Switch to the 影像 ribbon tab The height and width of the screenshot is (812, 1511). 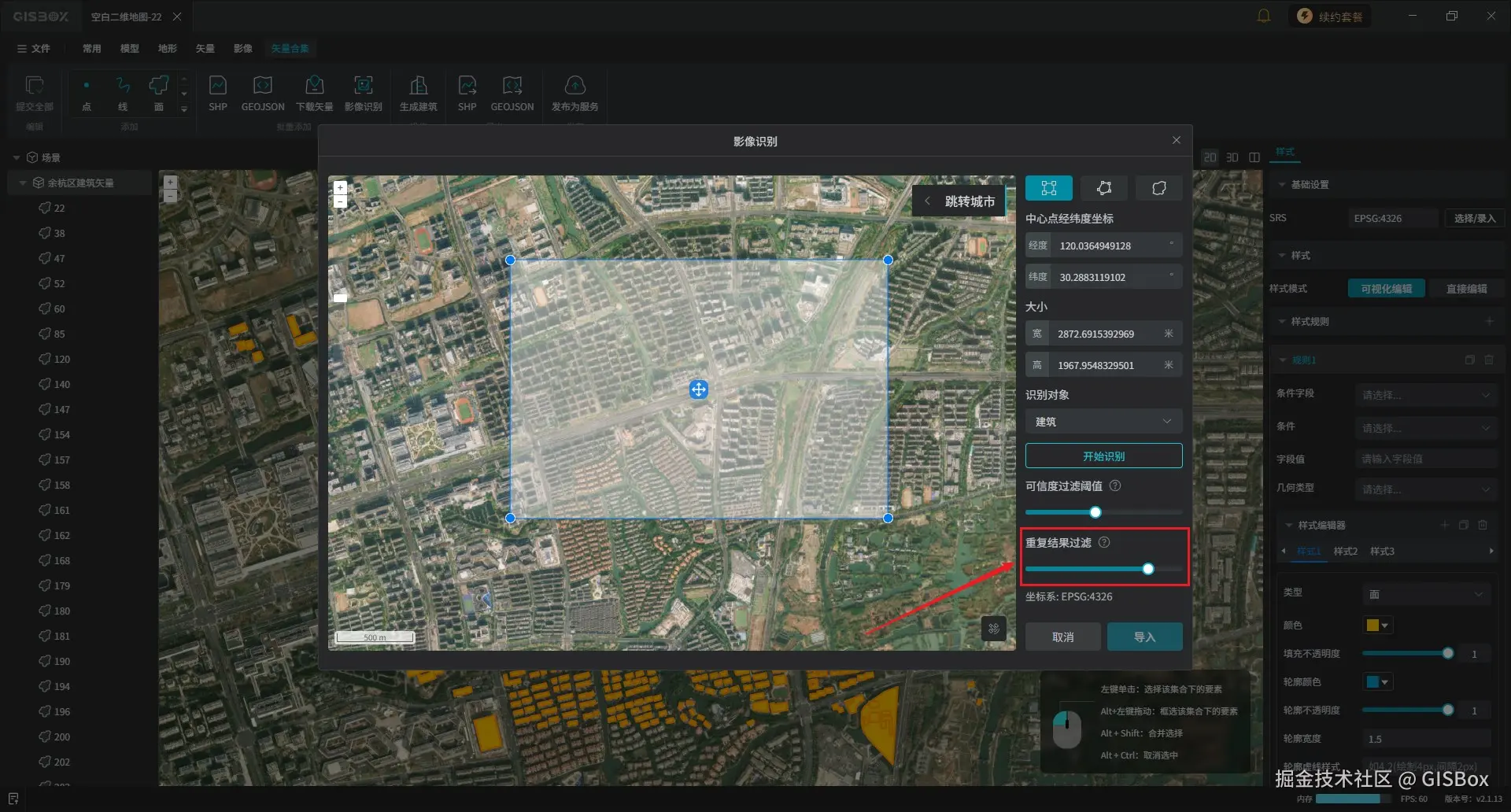tap(243, 48)
